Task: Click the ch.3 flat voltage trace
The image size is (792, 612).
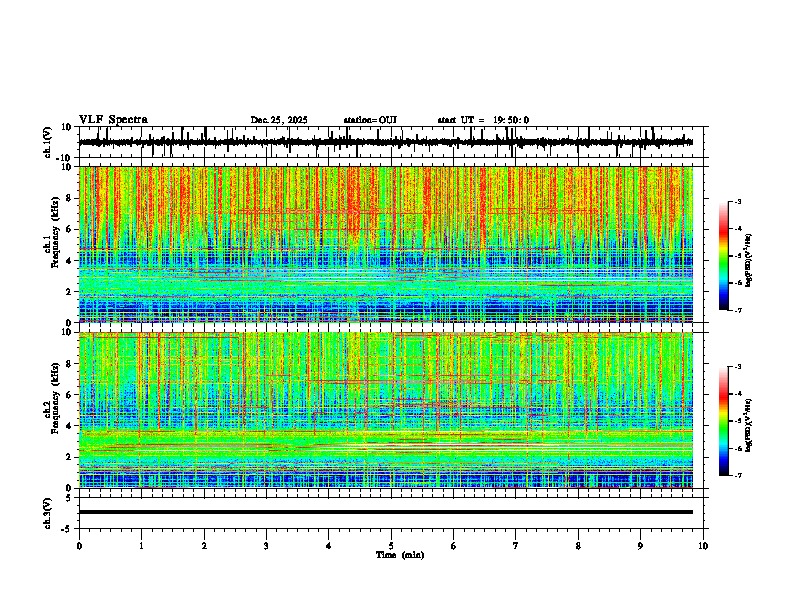Action: coord(386,512)
